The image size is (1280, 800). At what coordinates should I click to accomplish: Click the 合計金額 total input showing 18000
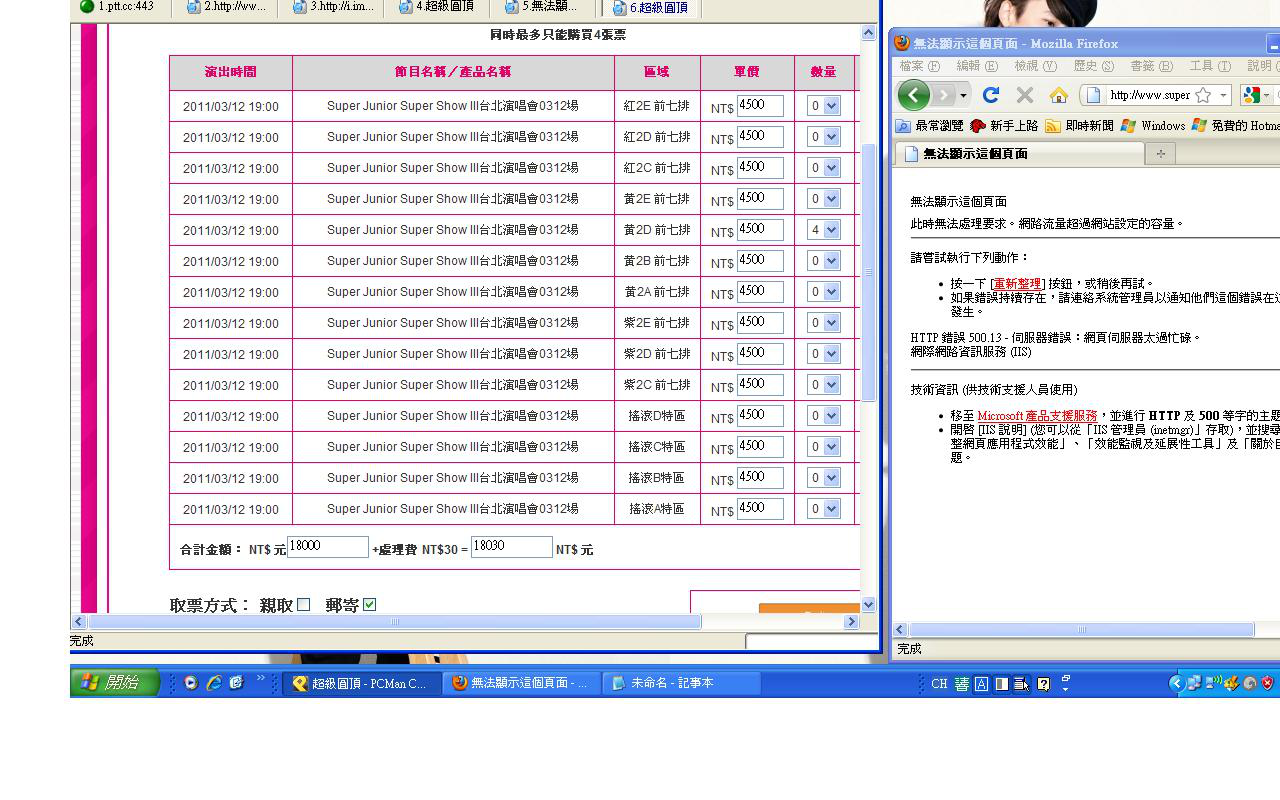(x=328, y=547)
